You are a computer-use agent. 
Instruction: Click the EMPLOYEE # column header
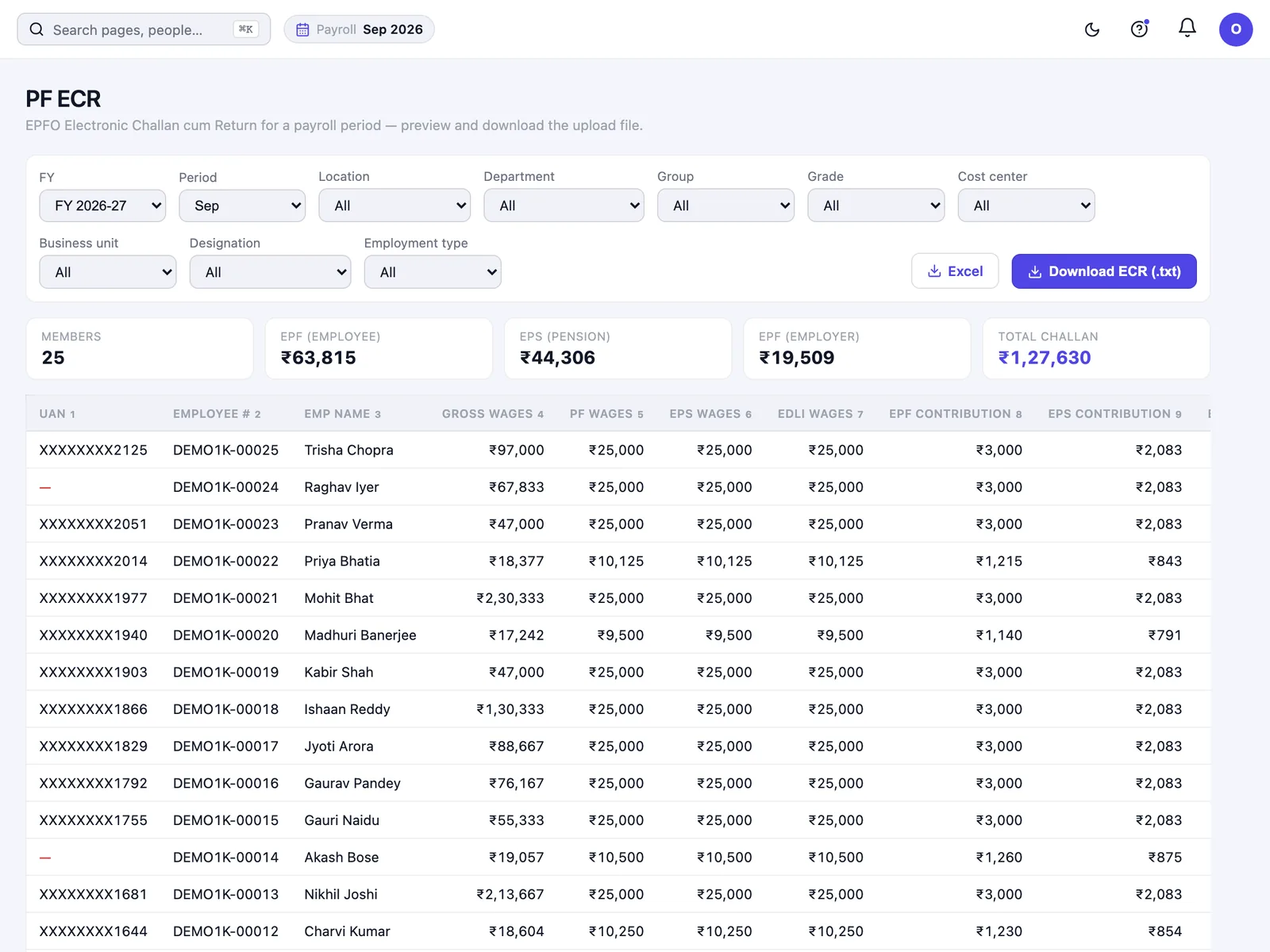217,414
